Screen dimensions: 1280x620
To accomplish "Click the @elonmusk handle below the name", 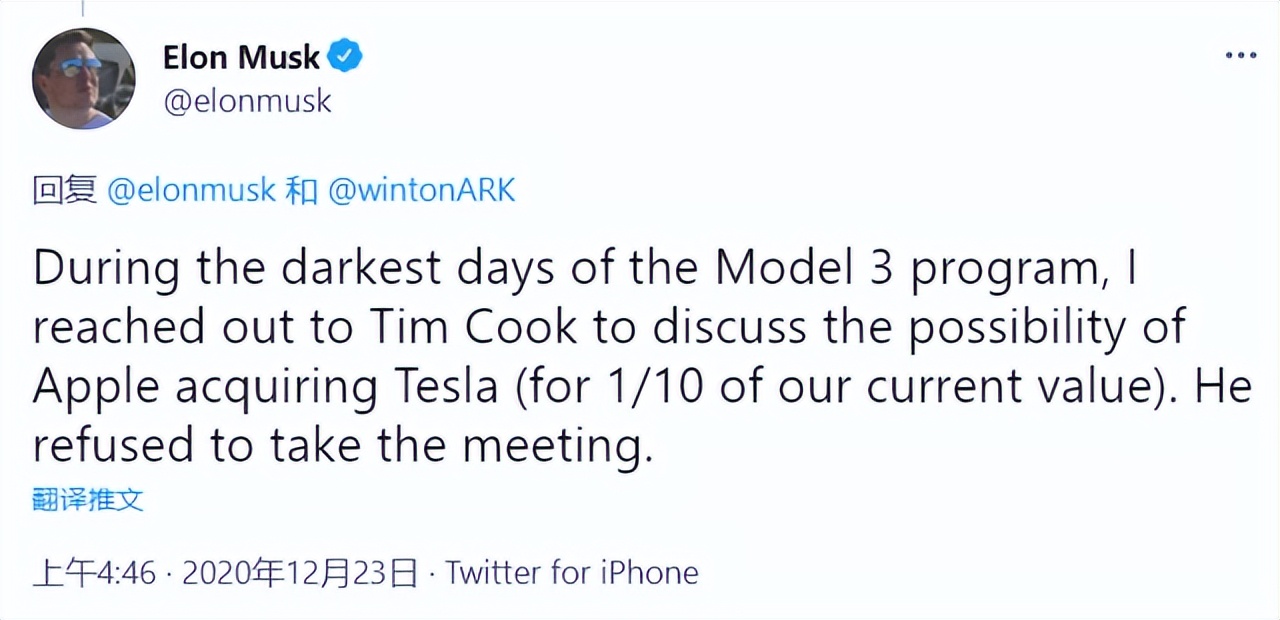I will (x=247, y=101).
